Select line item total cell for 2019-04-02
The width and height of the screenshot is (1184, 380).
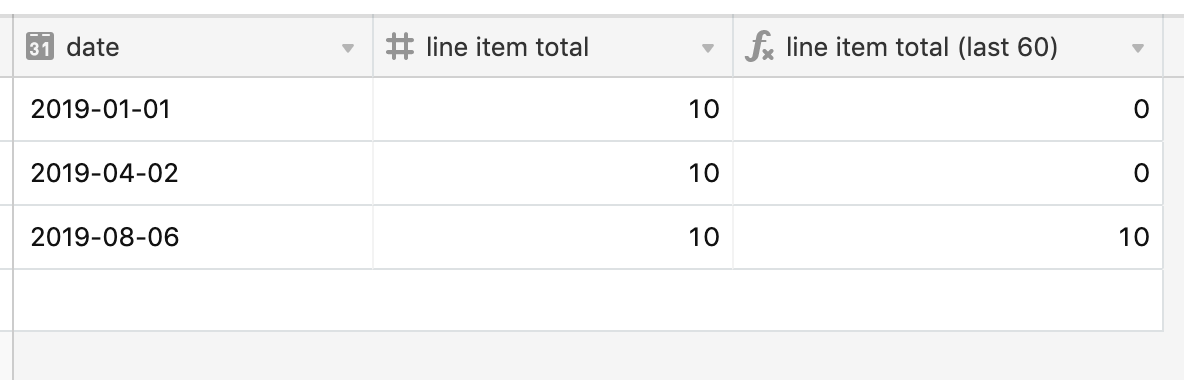(x=553, y=173)
